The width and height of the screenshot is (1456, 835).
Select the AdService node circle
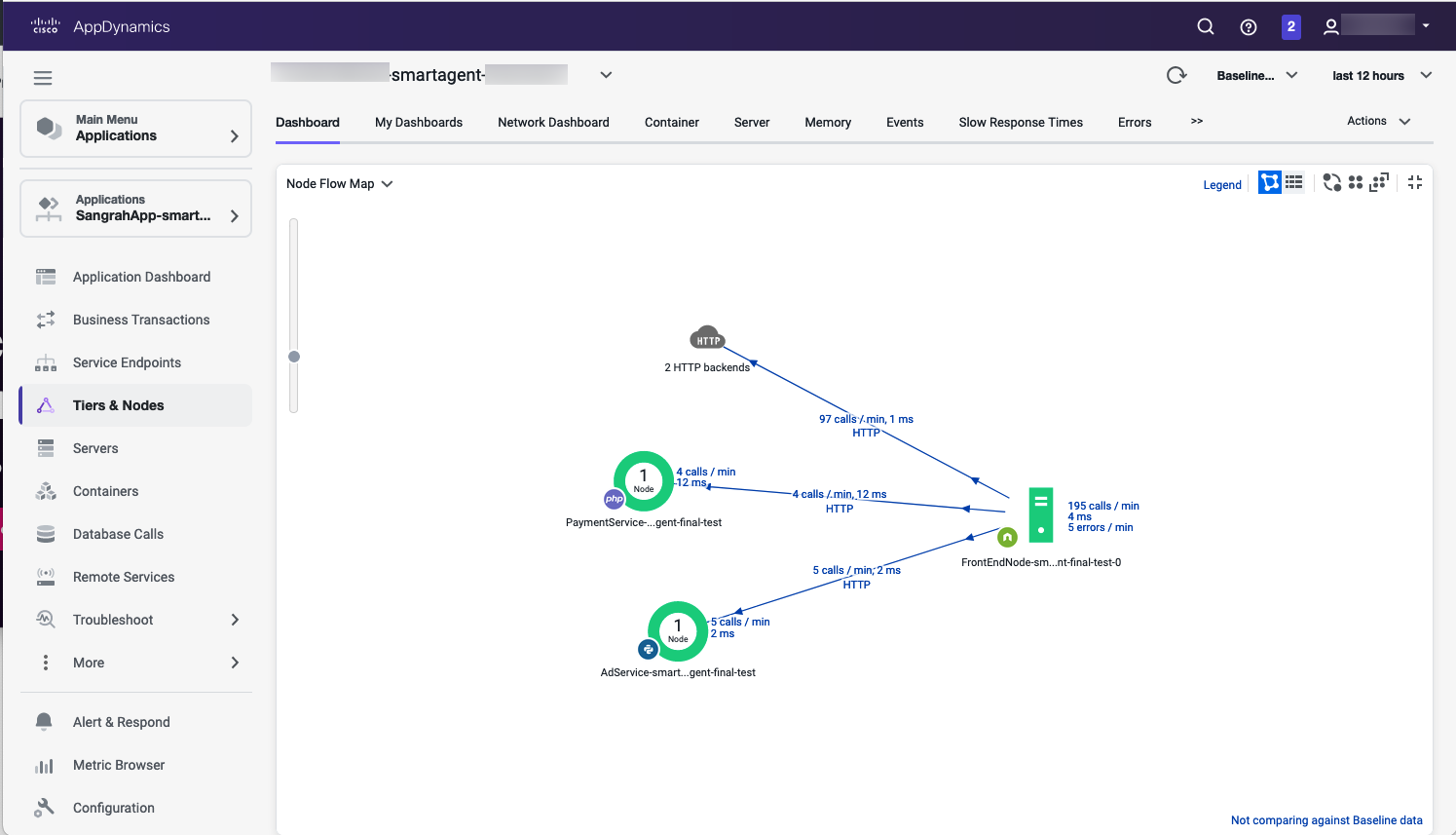click(x=678, y=630)
